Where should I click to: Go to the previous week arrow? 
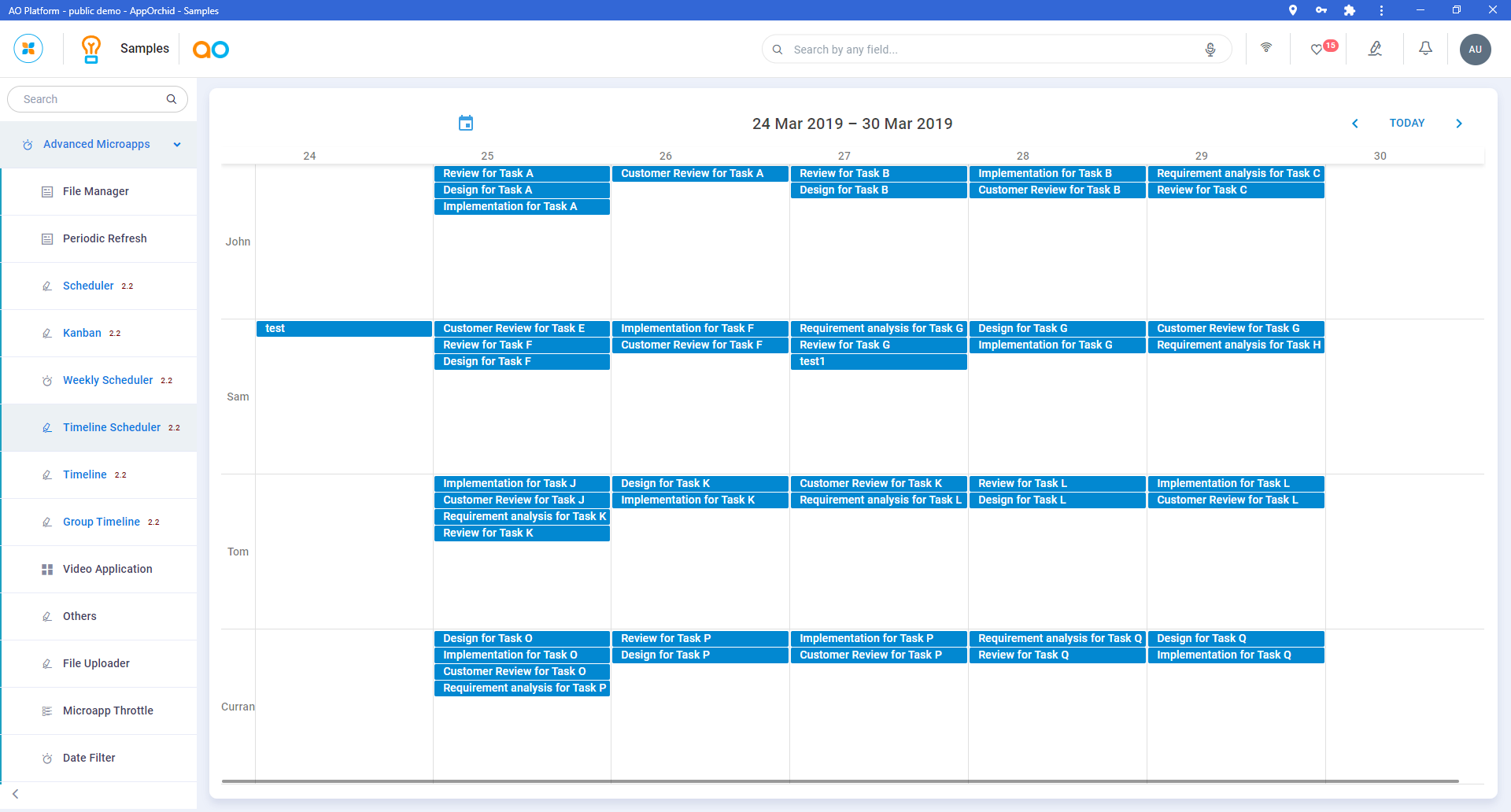1355,124
